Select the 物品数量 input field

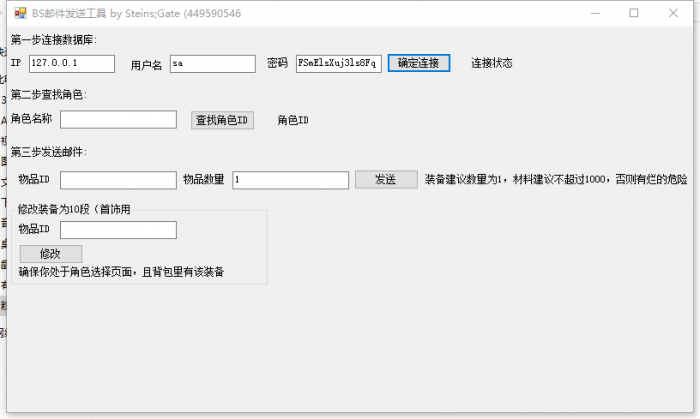pos(289,180)
